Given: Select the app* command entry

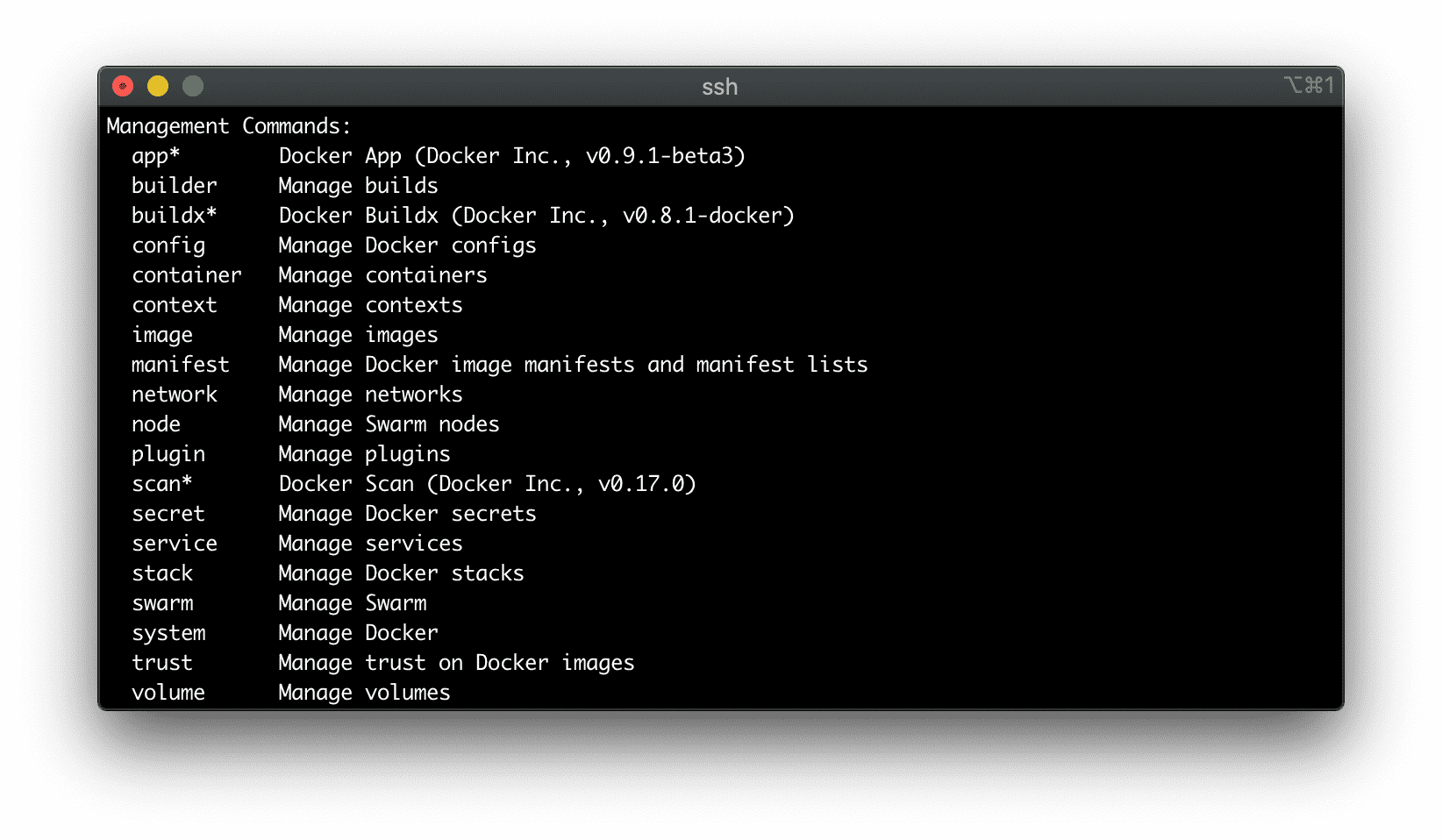Looking at the screenshot, I should coord(155,156).
